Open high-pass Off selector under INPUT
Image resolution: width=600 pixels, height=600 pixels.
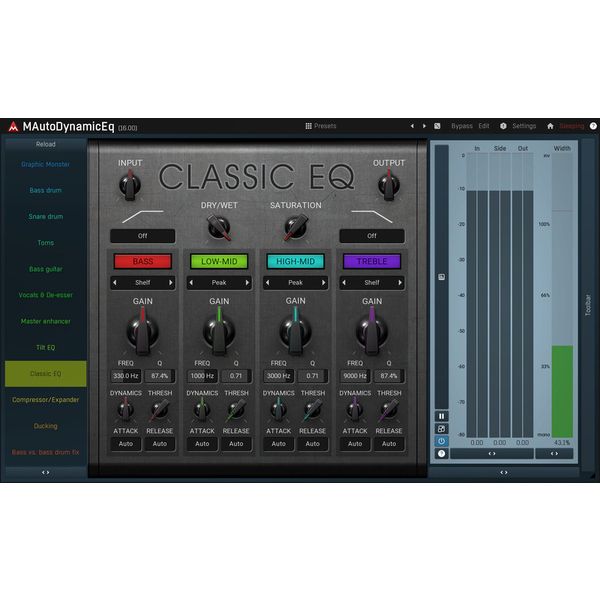point(142,236)
